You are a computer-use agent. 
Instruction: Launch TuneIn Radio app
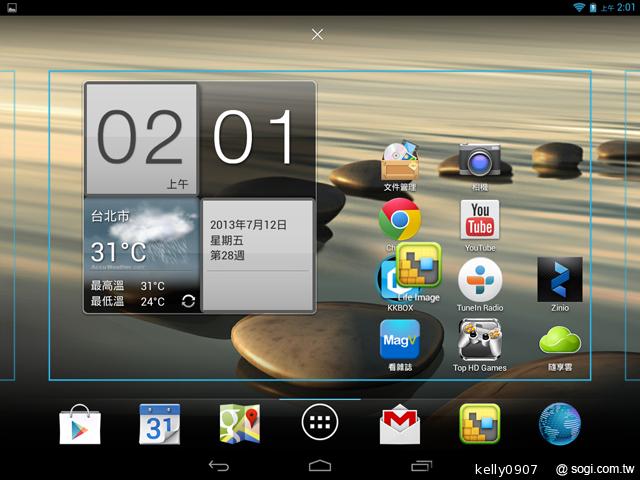(480, 285)
